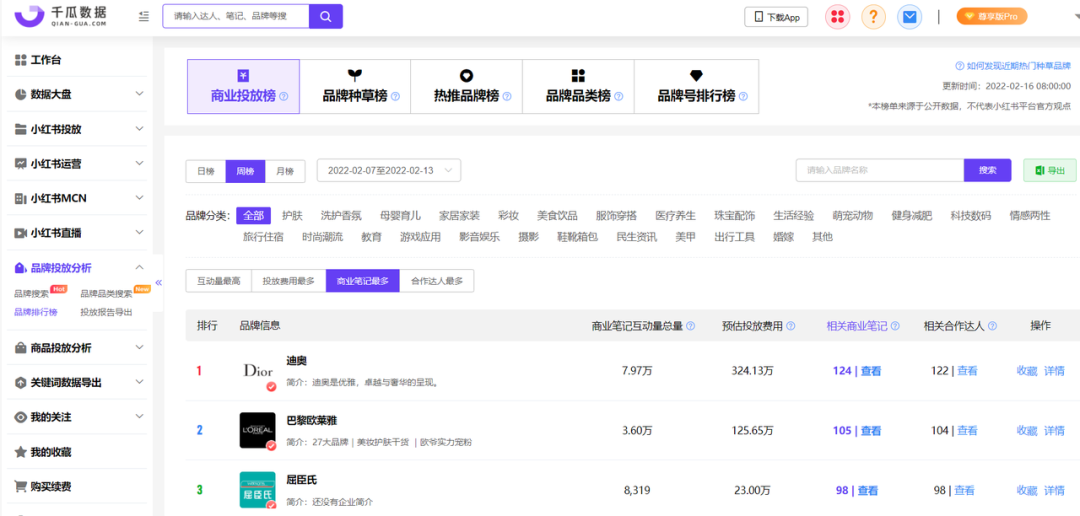The width and height of the screenshot is (1080, 516).
Task: Open 品牌搜索 sidebar link
Action: pos(32,293)
